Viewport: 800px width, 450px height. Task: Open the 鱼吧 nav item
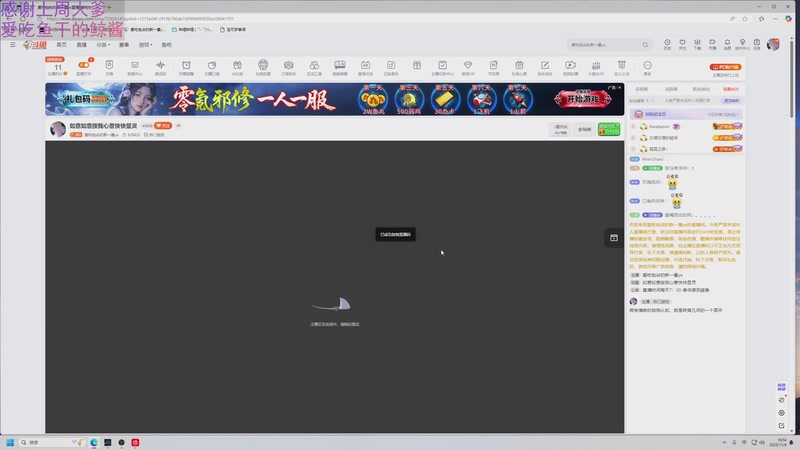[166, 45]
